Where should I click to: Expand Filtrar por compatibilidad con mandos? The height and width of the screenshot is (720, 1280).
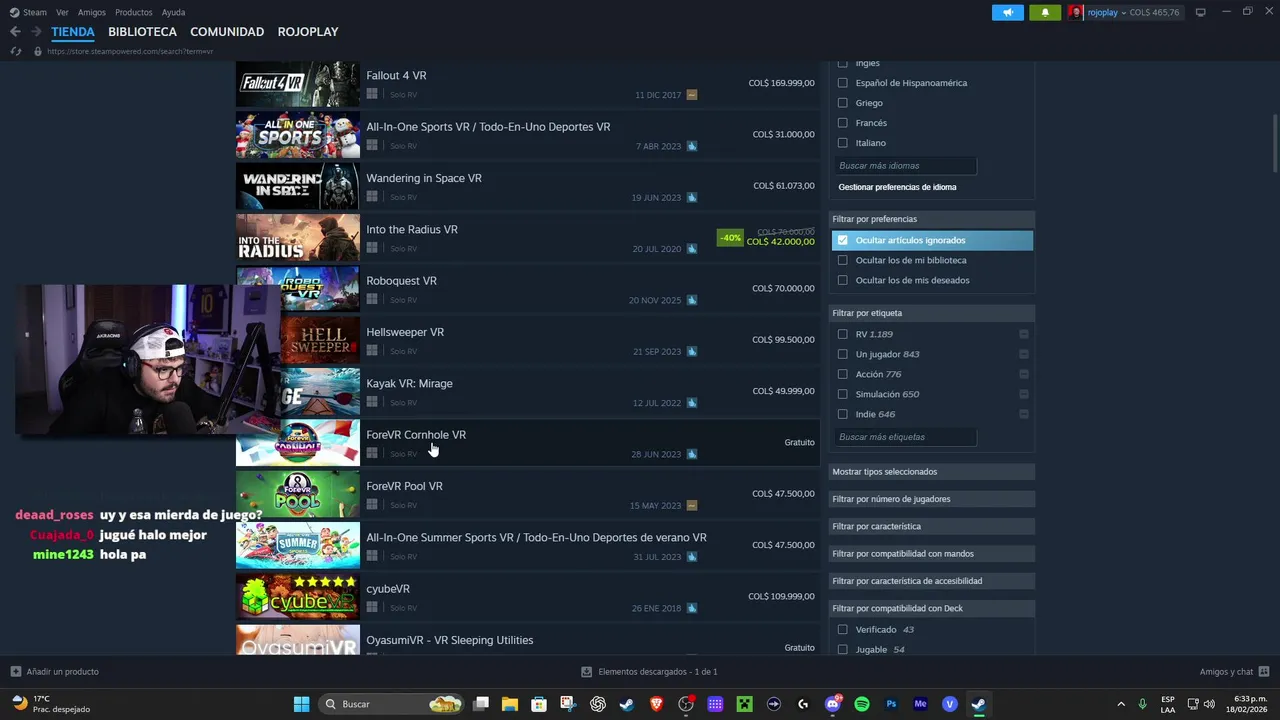(x=931, y=553)
